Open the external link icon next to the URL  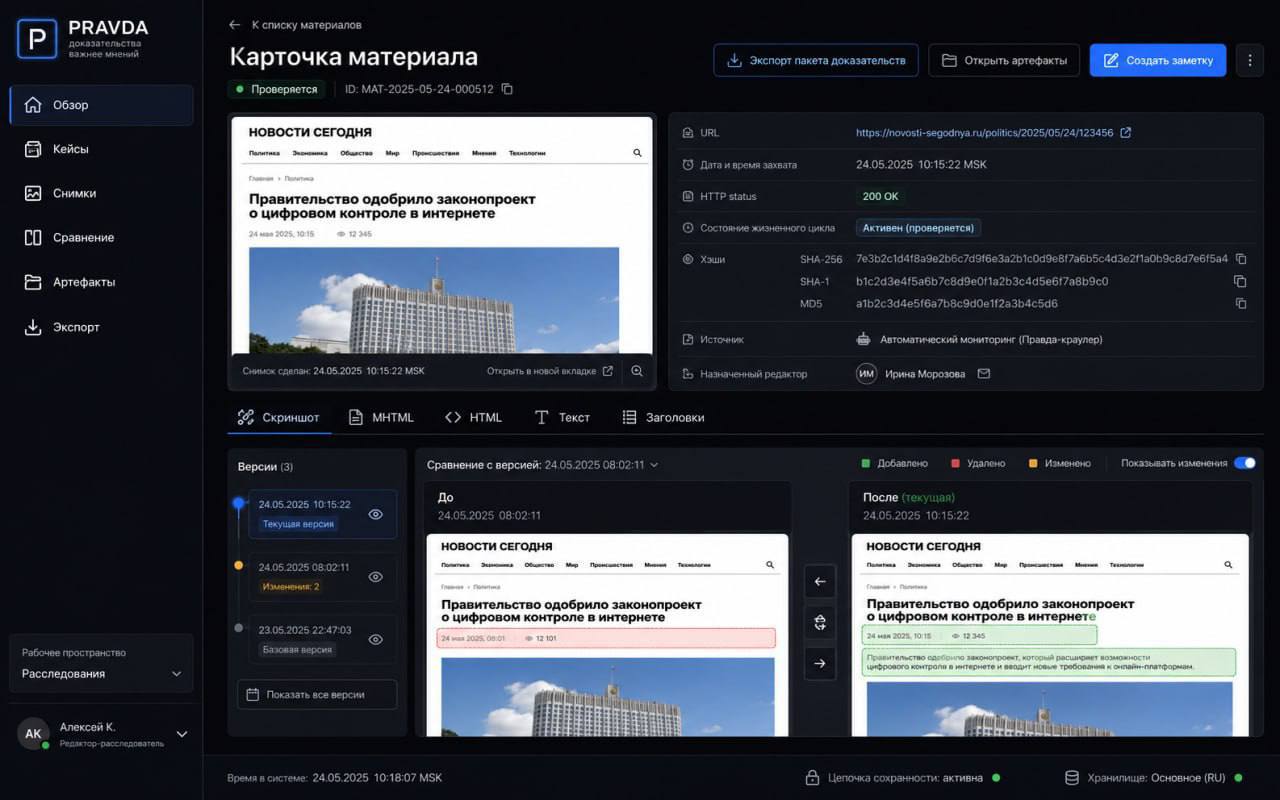click(x=1126, y=132)
